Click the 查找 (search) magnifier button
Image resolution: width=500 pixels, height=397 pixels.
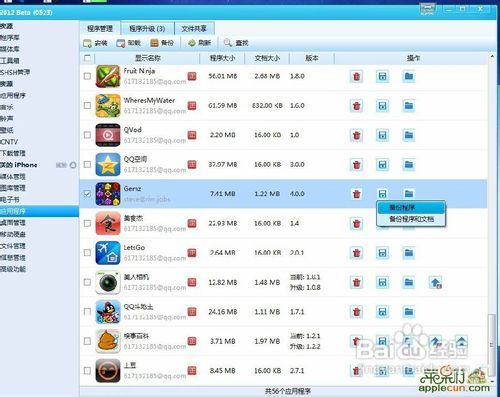(x=236, y=43)
